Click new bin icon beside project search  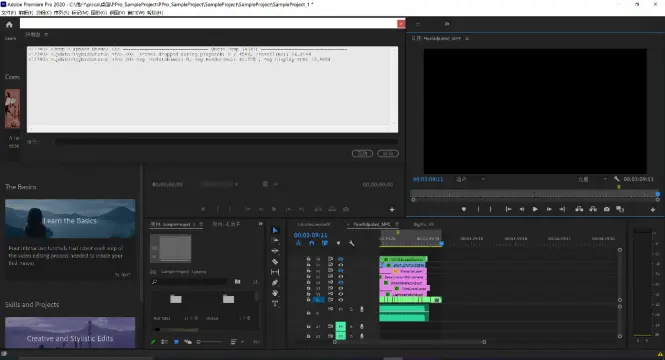(x=238, y=282)
